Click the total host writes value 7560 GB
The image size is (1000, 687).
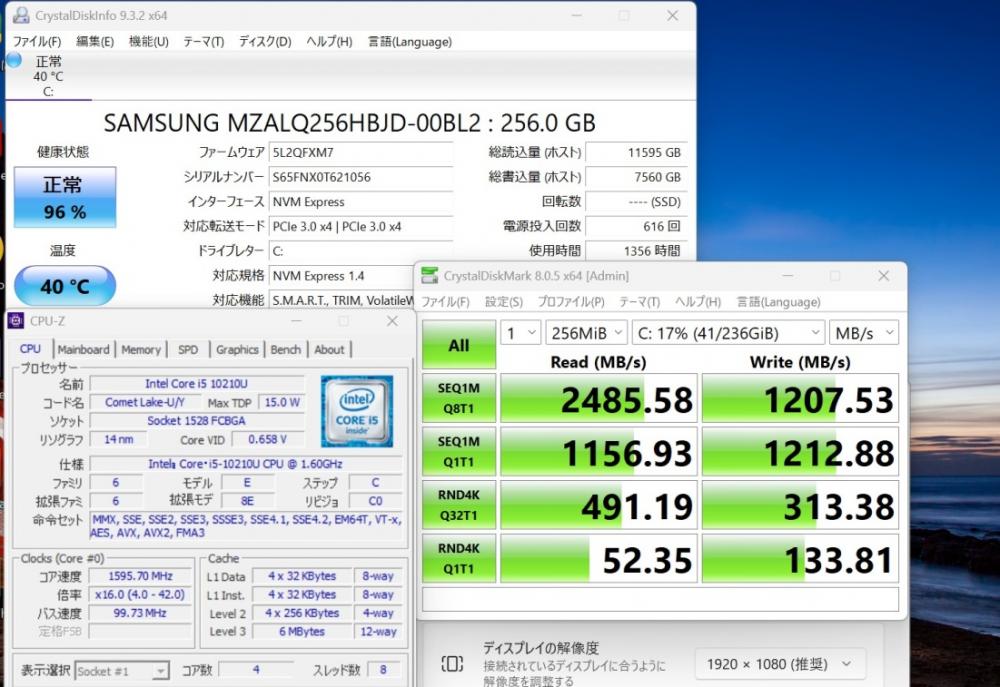tap(636, 177)
